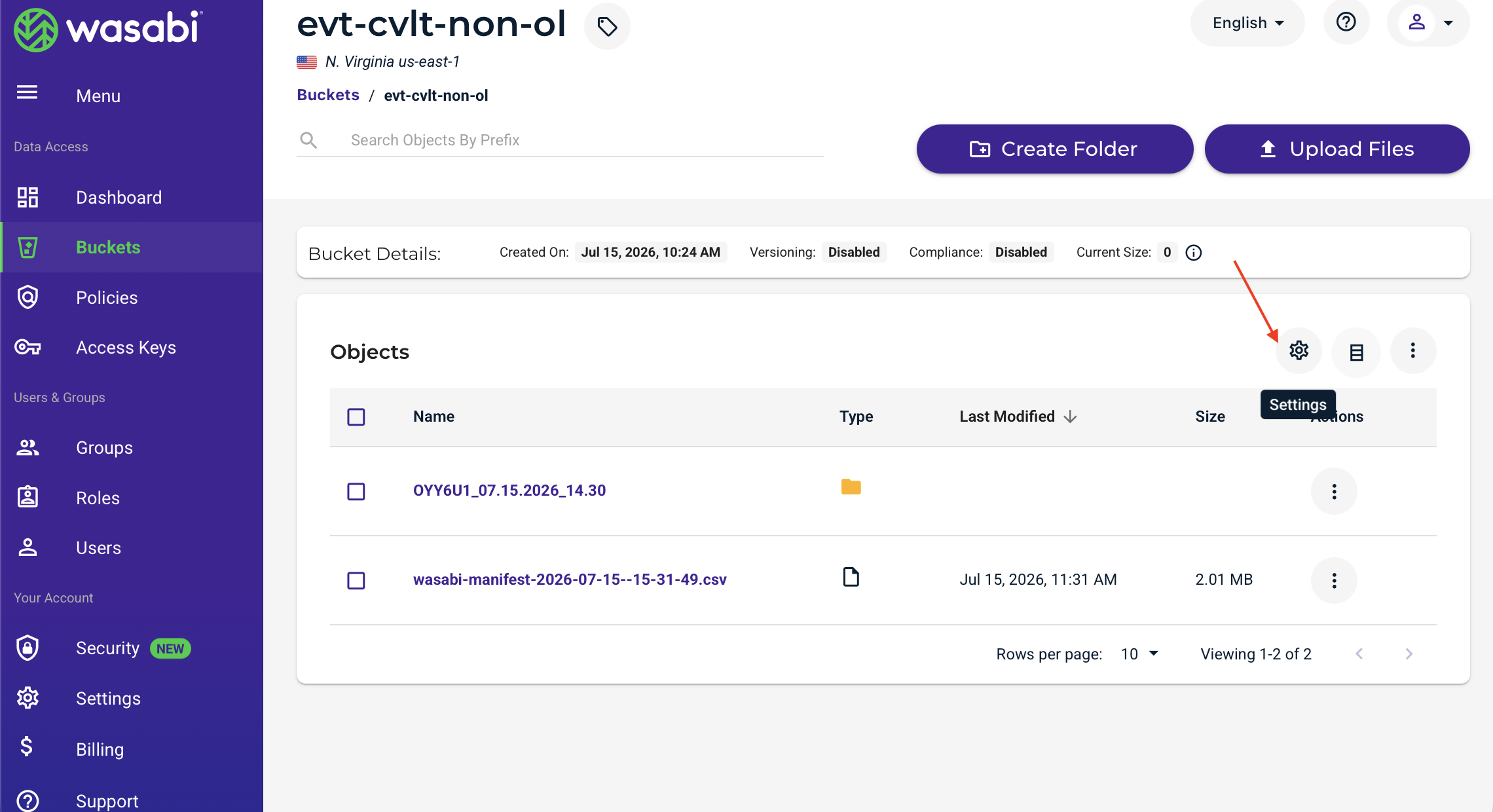Click the search magnifier icon
Image resolution: width=1493 pixels, height=812 pixels.
[x=308, y=140]
